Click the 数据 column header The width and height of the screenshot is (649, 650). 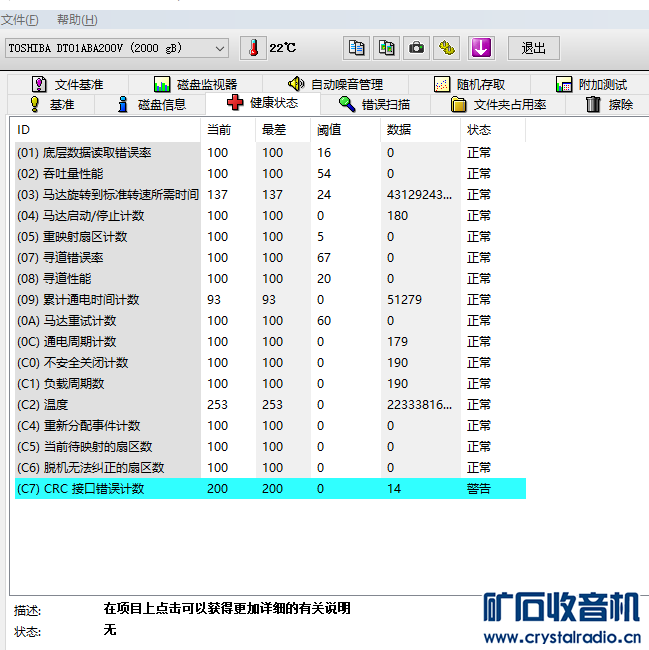click(420, 130)
